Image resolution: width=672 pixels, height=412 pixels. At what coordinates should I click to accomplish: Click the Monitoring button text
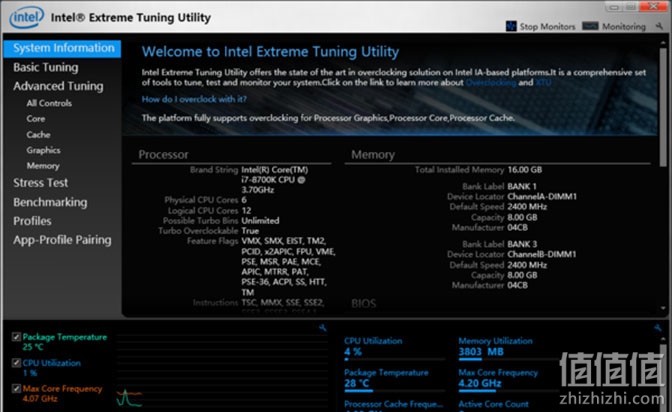(x=624, y=27)
